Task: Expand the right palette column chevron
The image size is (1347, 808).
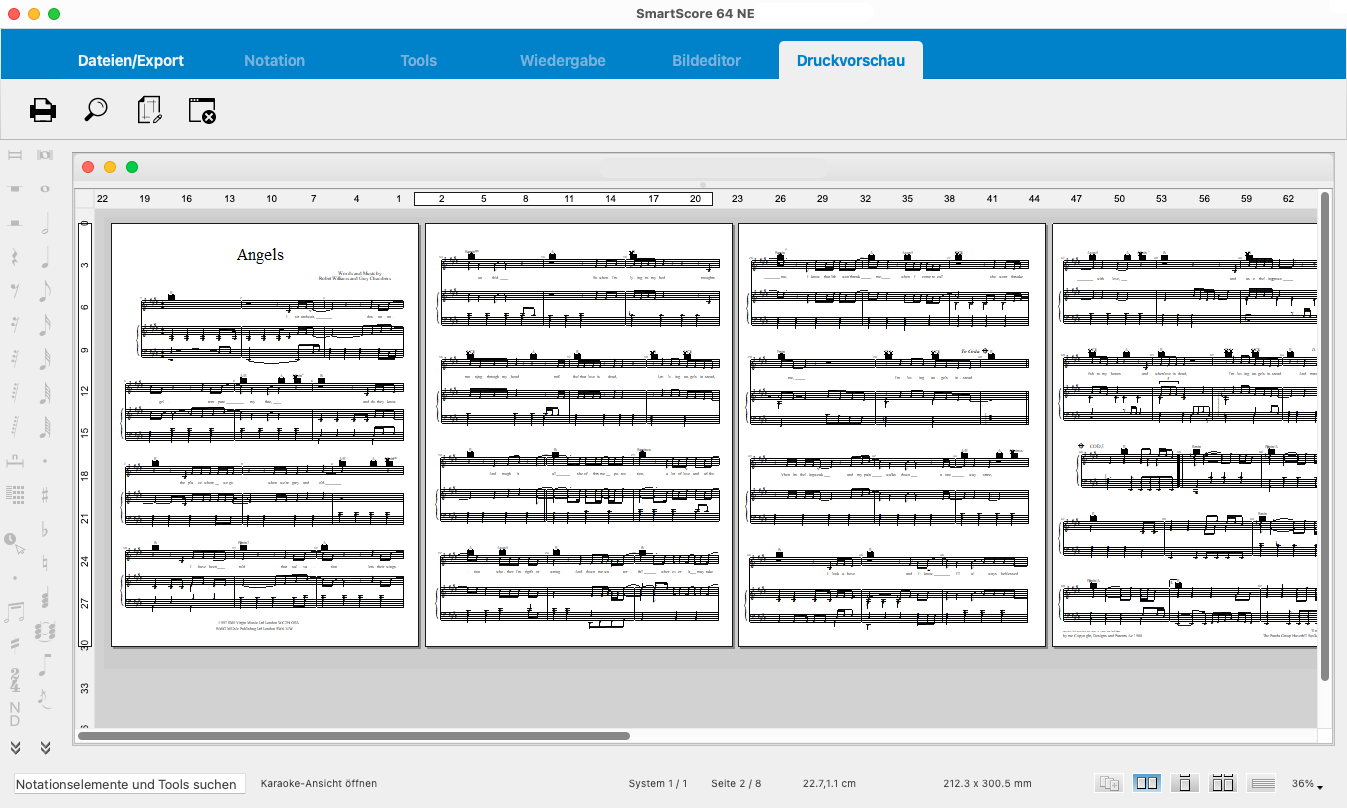Action: [x=45, y=747]
